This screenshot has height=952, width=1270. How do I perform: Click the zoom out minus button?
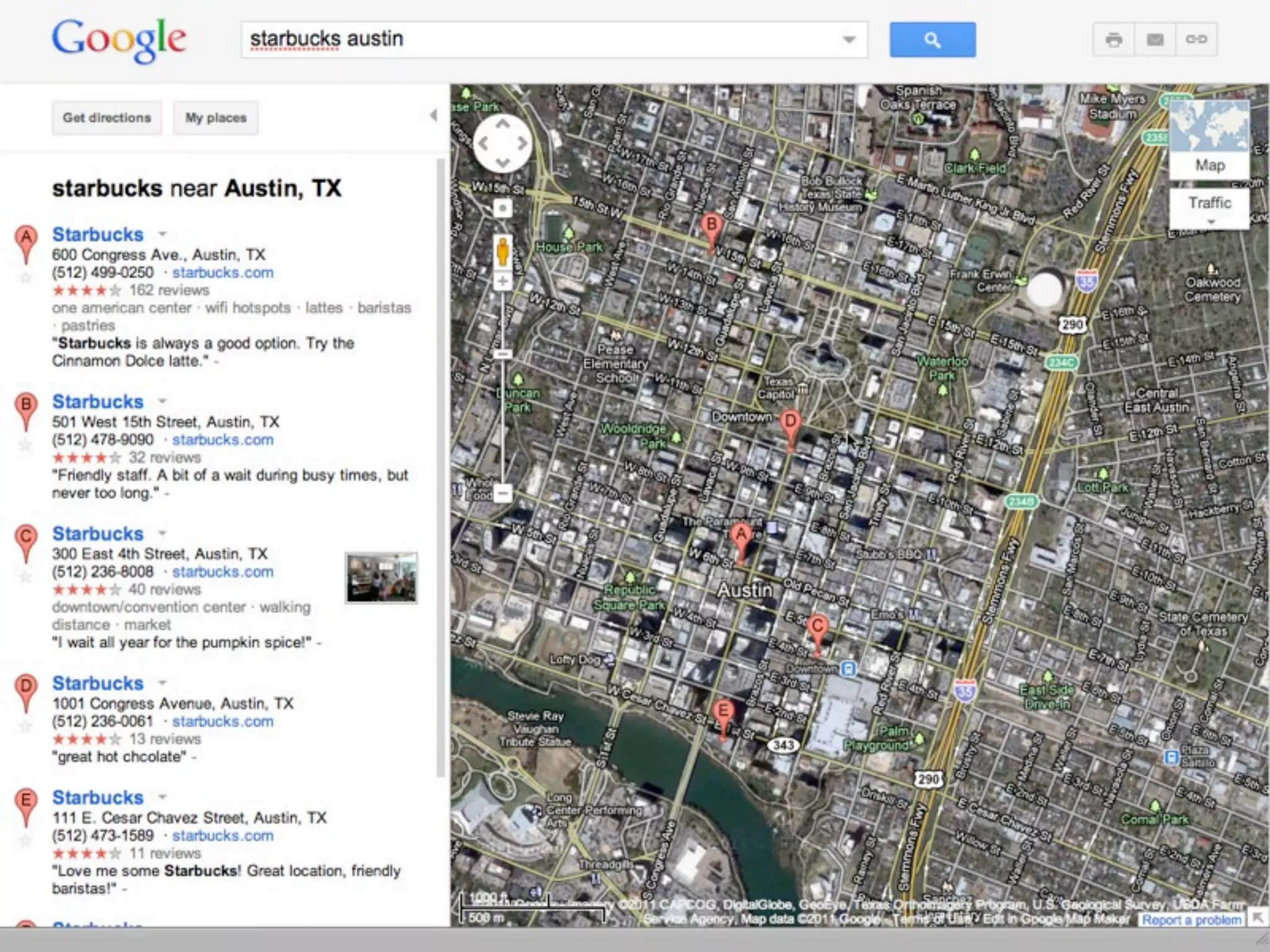pyautogui.click(x=502, y=493)
